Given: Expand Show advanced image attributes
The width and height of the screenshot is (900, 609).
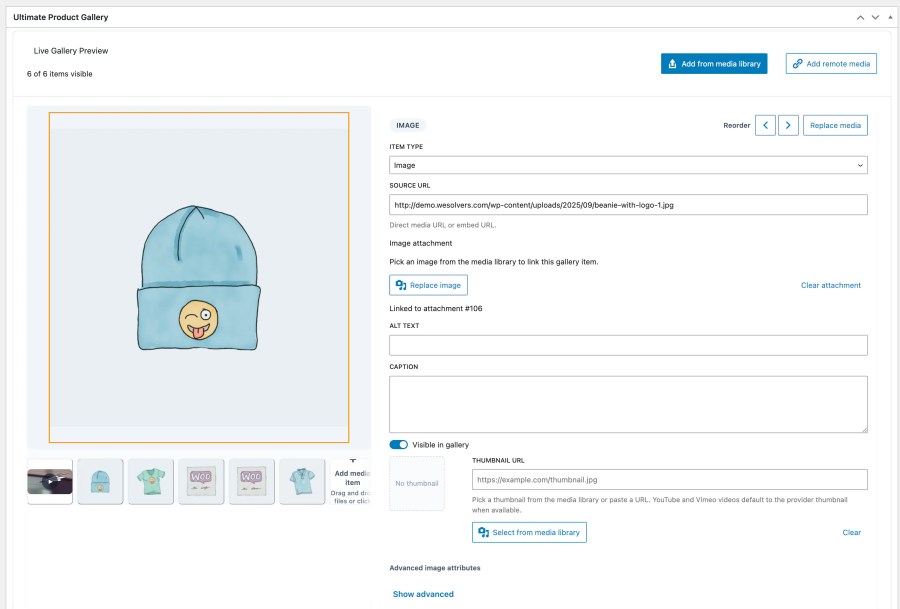Looking at the screenshot, I should click(x=423, y=594).
